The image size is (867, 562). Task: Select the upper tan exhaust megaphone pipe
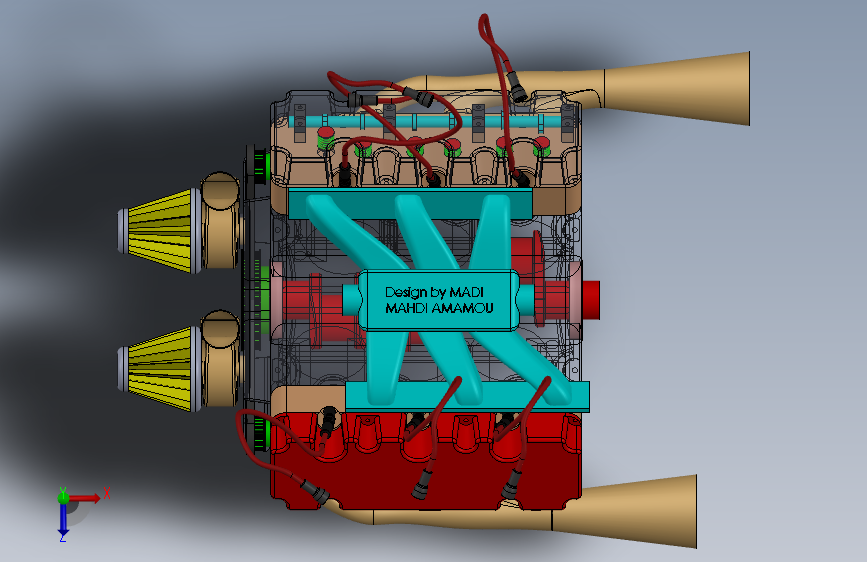tap(676, 89)
